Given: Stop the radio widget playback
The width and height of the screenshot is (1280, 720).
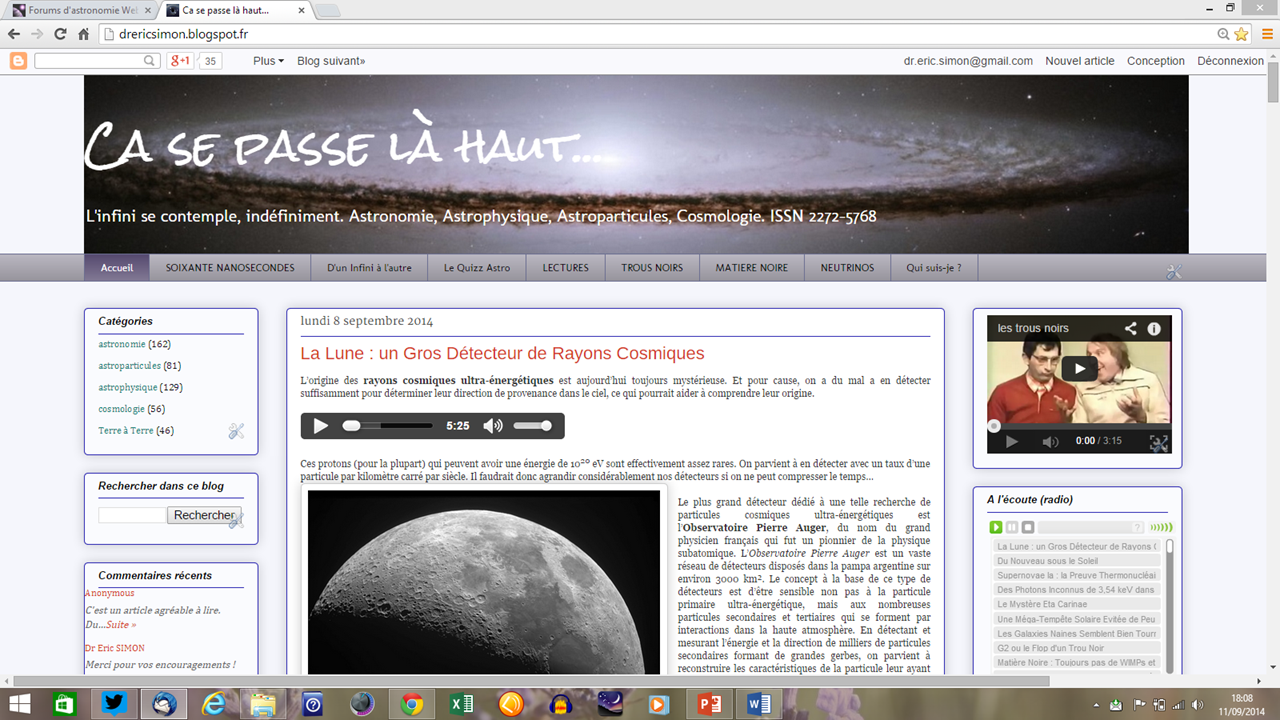Looking at the screenshot, I should click(x=1028, y=527).
